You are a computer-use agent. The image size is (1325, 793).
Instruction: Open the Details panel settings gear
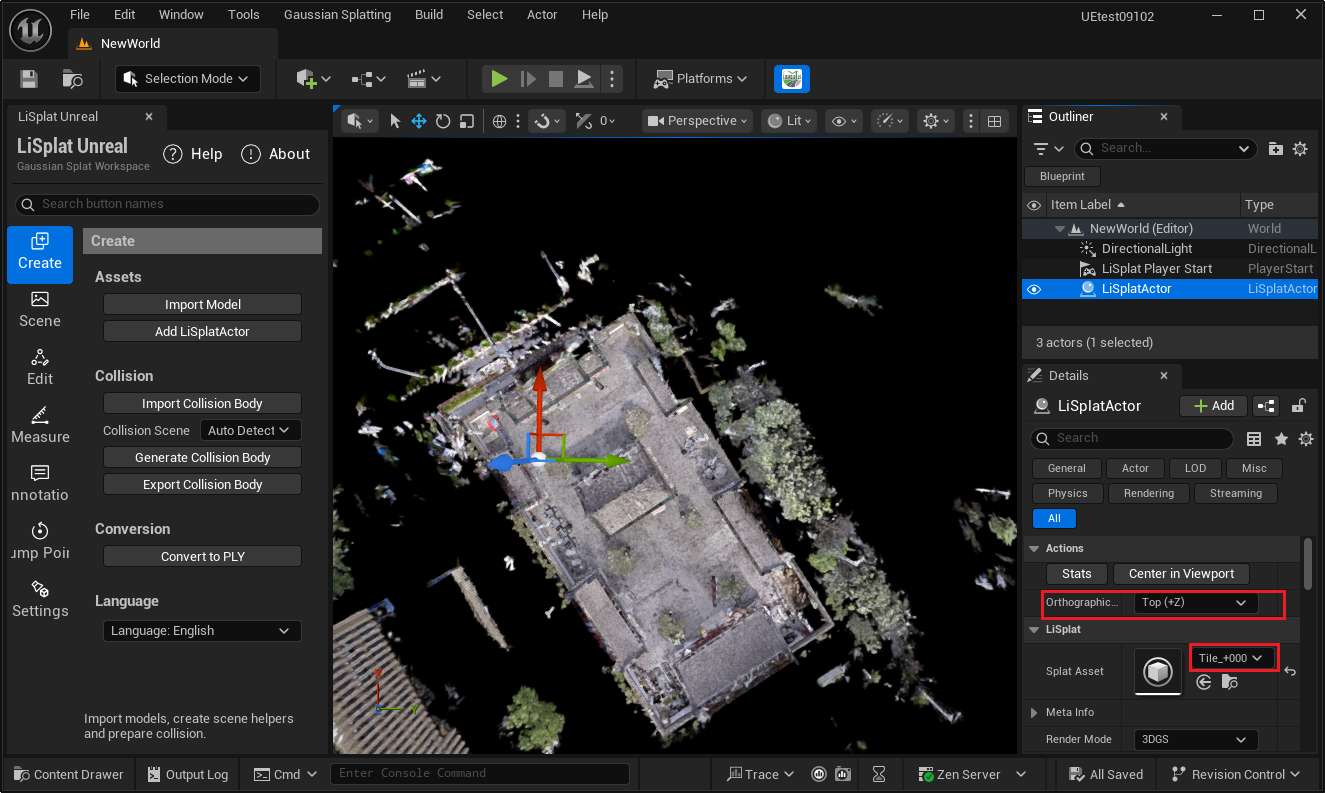click(x=1306, y=438)
